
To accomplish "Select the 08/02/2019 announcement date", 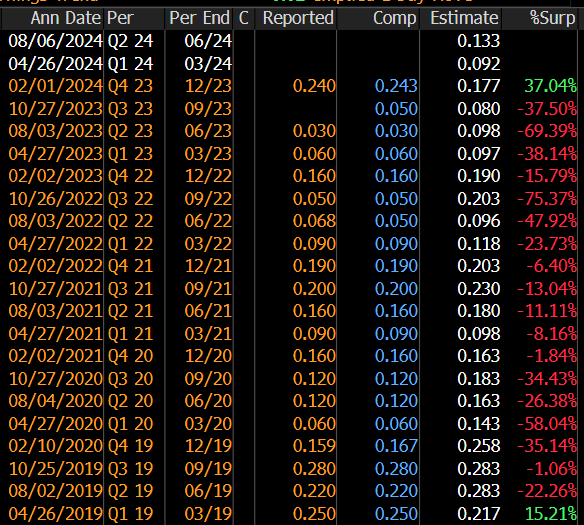I will (55, 491).
